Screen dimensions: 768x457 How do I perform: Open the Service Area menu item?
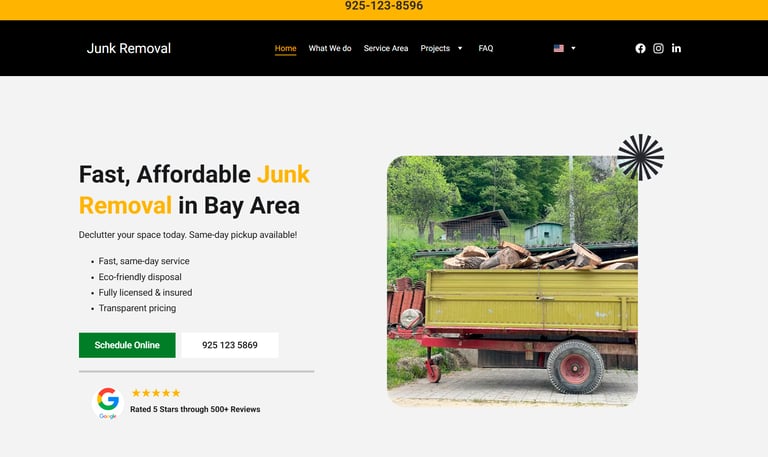click(386, 48)
